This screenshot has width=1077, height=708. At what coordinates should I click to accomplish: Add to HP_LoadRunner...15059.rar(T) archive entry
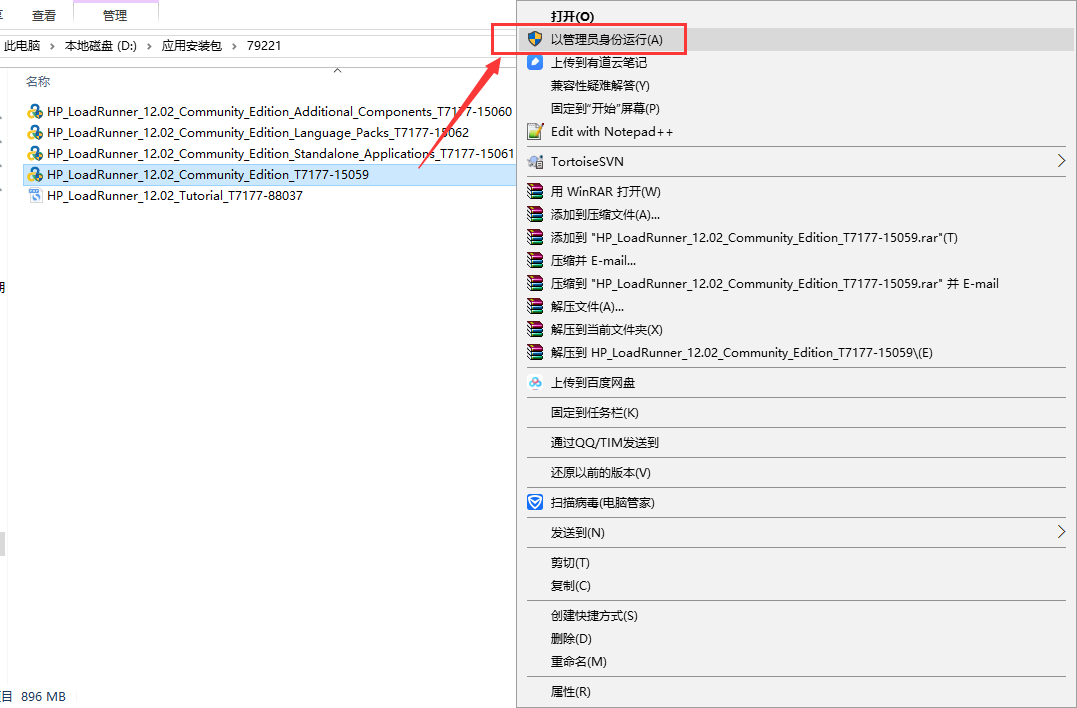[x=796, y=238]
